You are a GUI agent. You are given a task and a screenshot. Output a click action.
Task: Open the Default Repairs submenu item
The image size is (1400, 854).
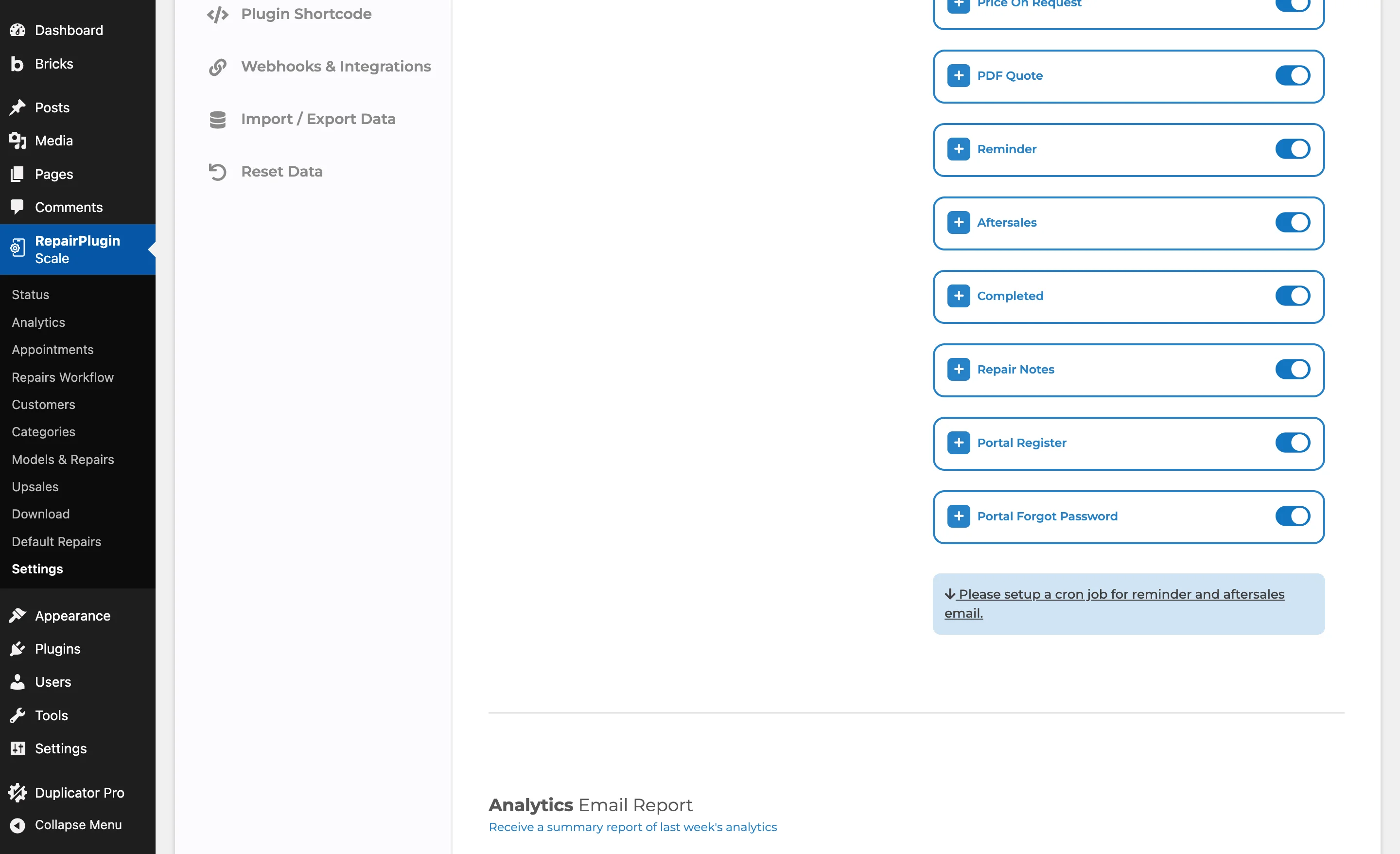point(56,541)
